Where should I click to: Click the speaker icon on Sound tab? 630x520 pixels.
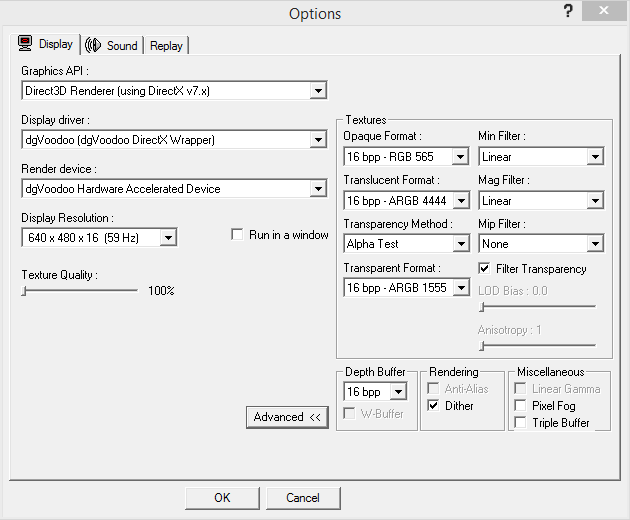pos(94,45)
